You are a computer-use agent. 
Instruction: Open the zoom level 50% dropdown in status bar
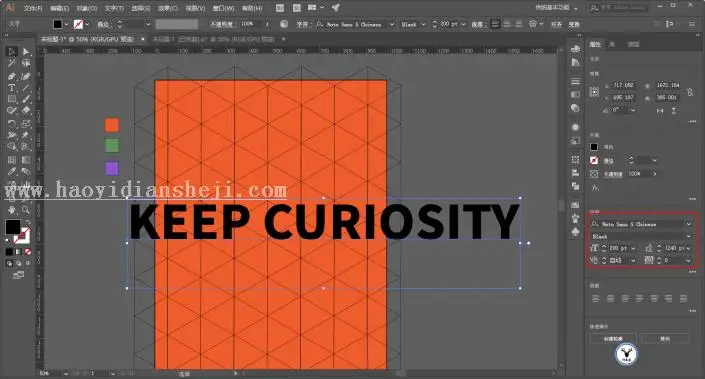pyautogui.click(x=66, y=374)
